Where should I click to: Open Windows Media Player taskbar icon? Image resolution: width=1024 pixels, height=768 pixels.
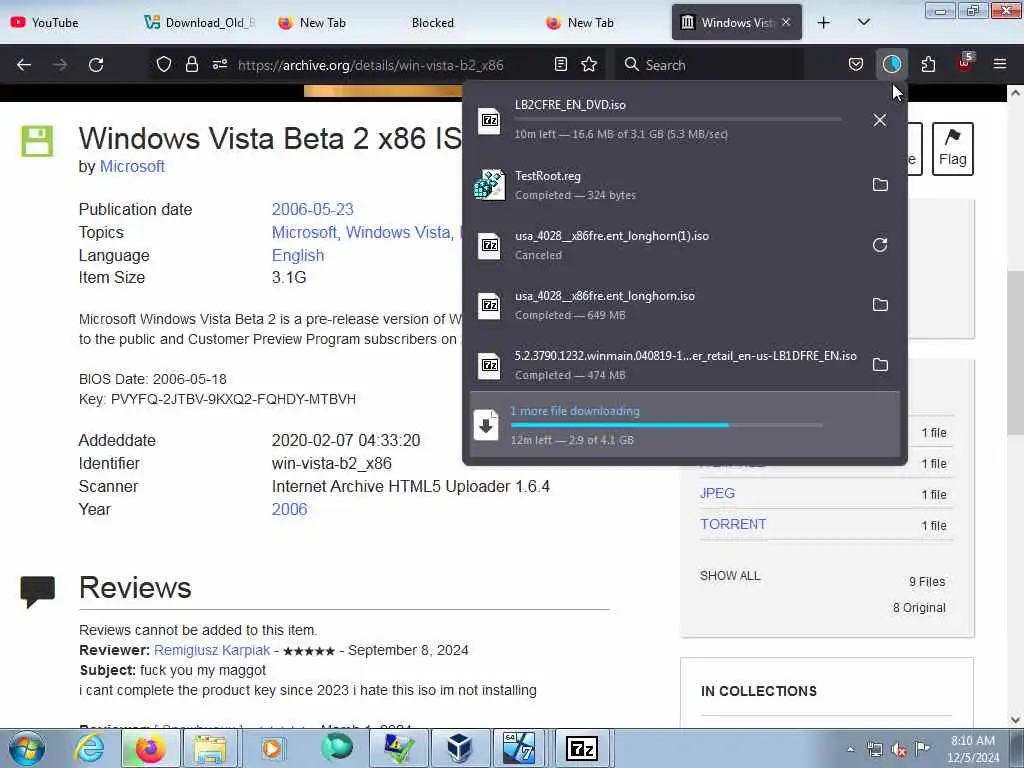pyautogui.click(x=272, y=748)
